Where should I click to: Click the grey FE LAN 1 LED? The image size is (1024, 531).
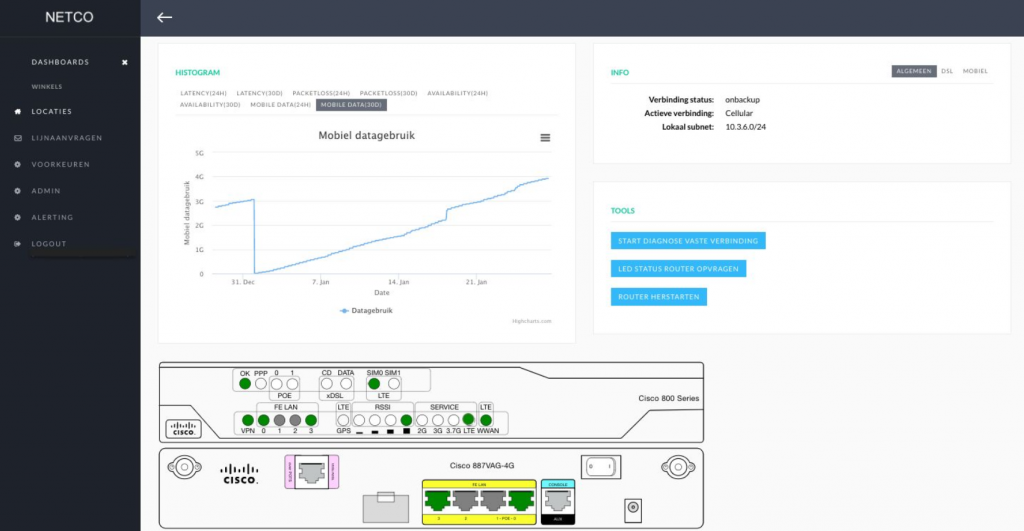(280, 420)
